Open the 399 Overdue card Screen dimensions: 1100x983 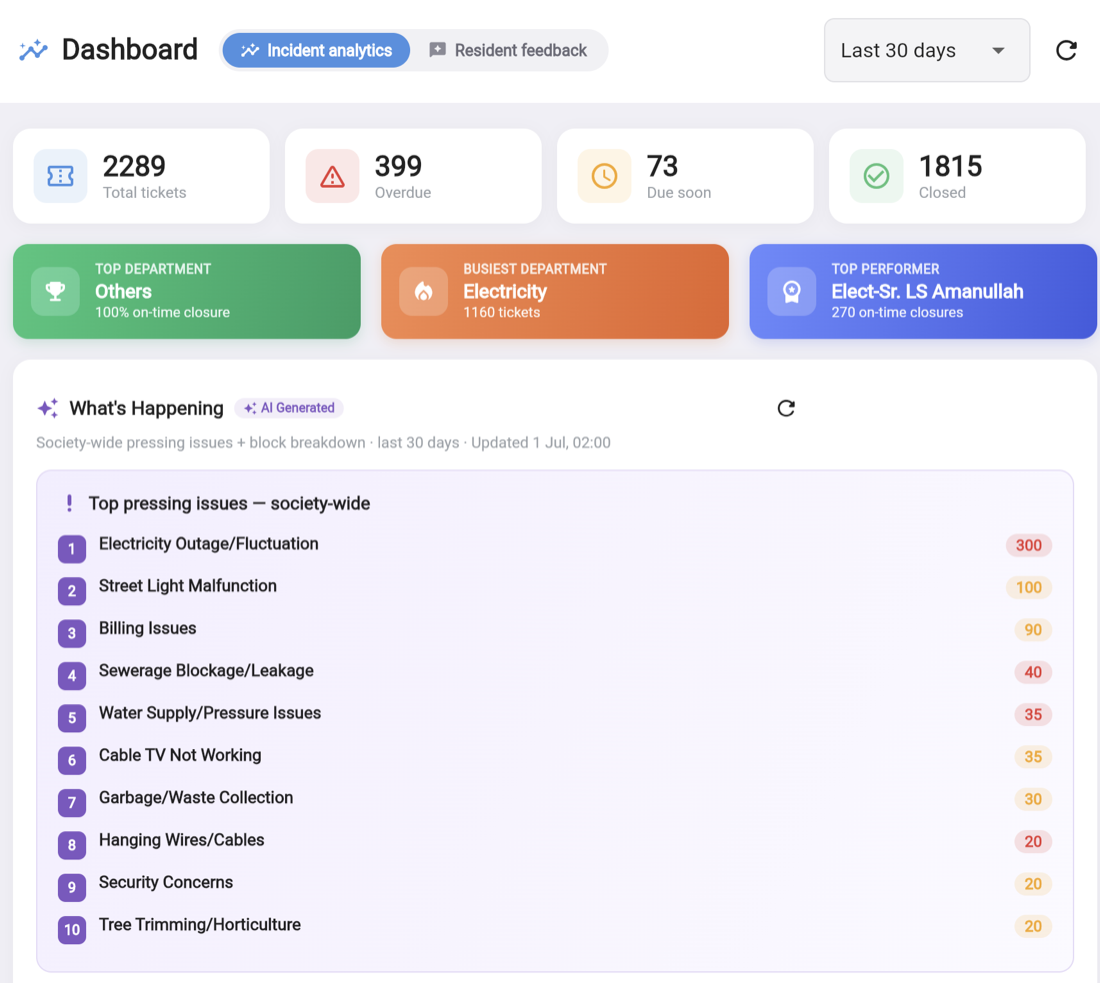(x=413, y=176)
